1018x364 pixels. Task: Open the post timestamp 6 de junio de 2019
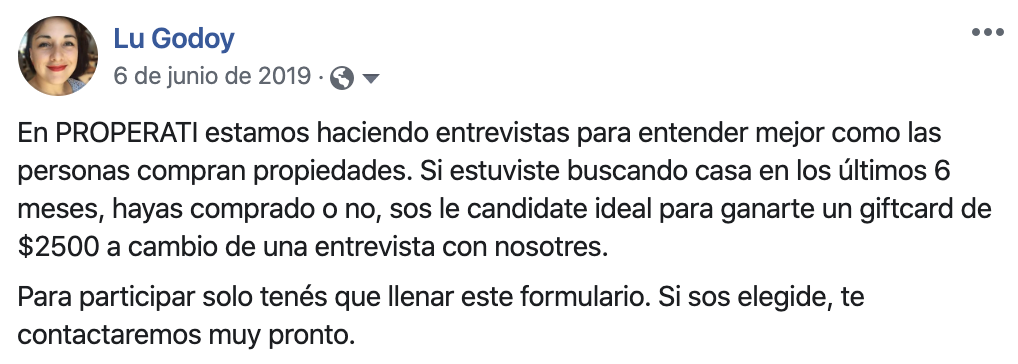[212, 77]
